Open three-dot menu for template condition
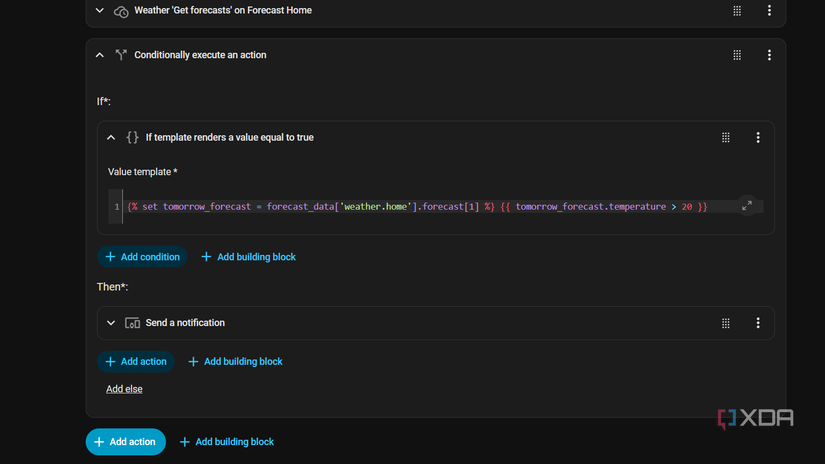825x464 pixels. point(758,137)
